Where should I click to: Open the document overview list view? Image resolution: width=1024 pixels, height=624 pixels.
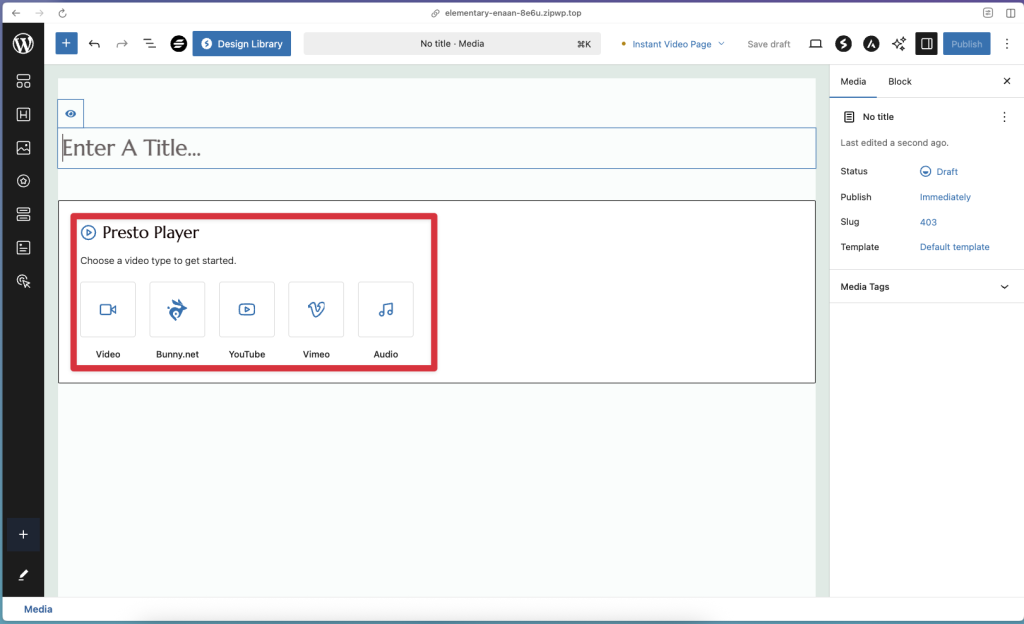pos(150,44)
